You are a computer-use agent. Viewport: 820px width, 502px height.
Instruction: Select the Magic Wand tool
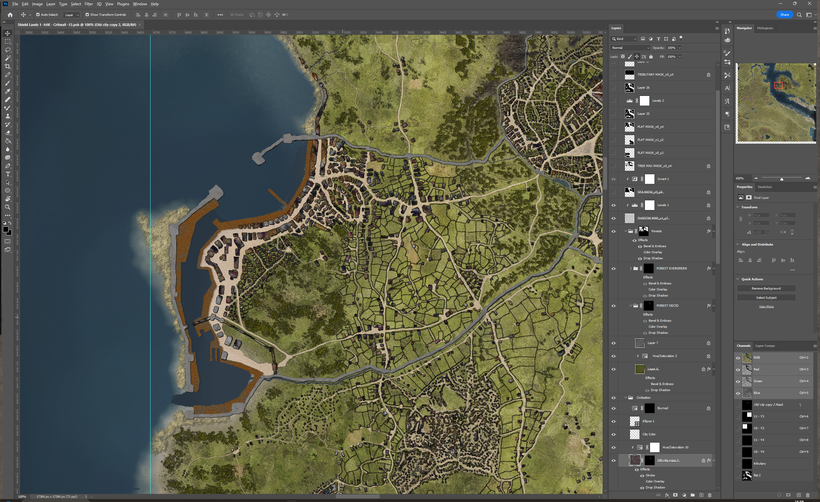coord(7,58)
